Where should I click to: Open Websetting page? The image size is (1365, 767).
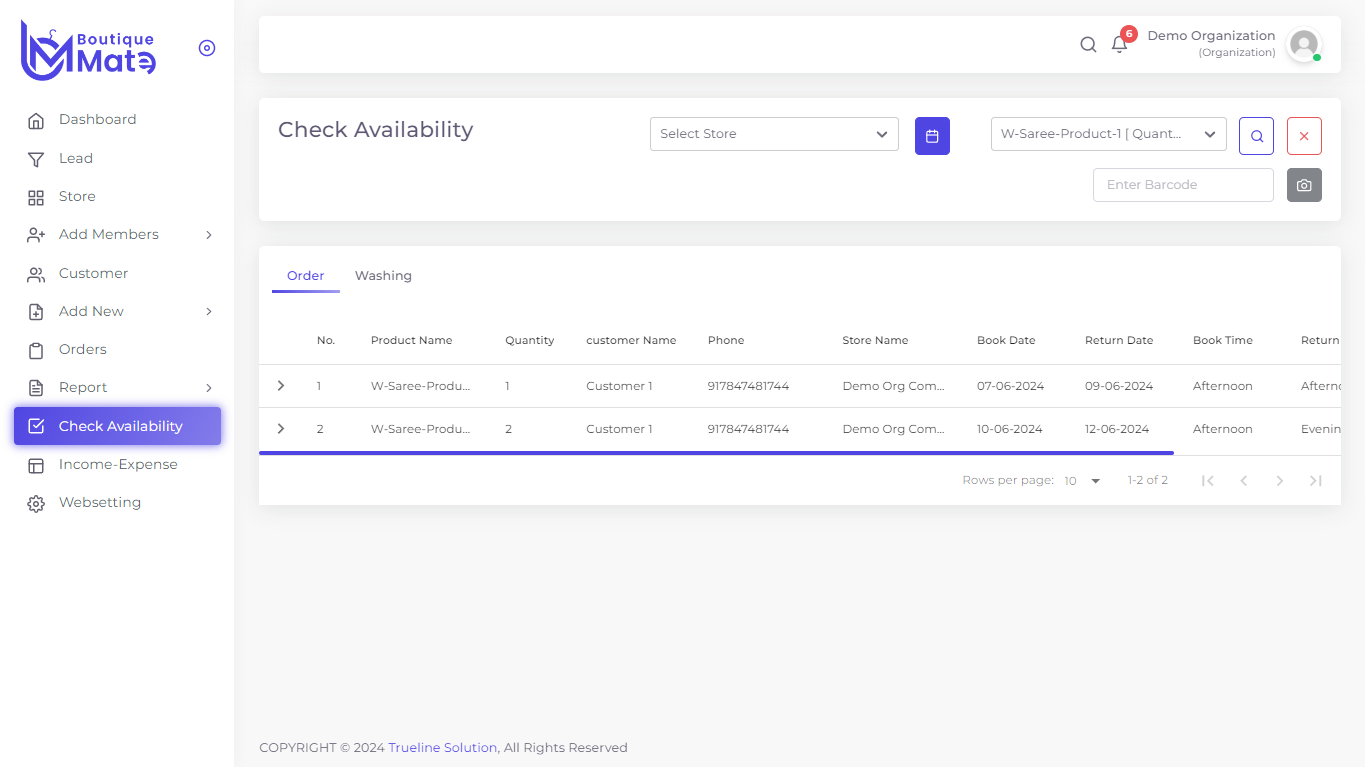117,502
